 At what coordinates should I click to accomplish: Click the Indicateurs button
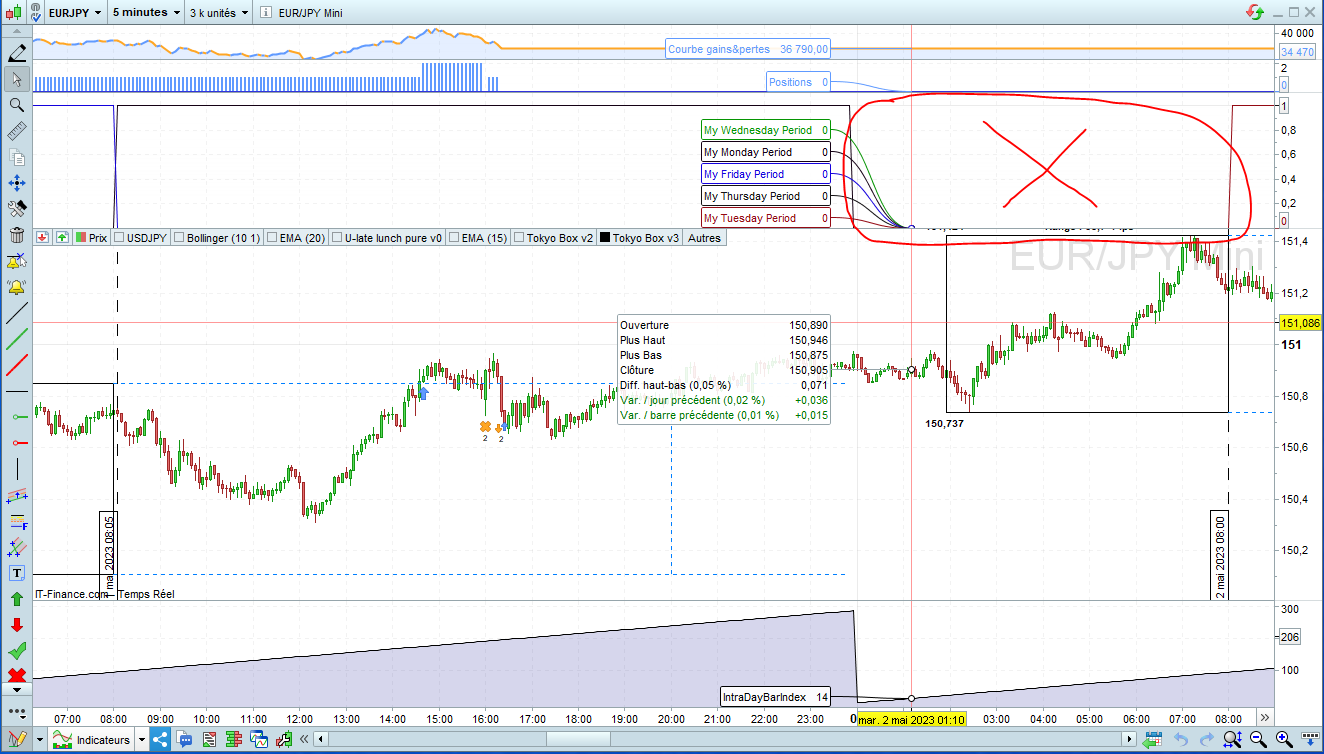pyautogui.click(x=92, y=740)
